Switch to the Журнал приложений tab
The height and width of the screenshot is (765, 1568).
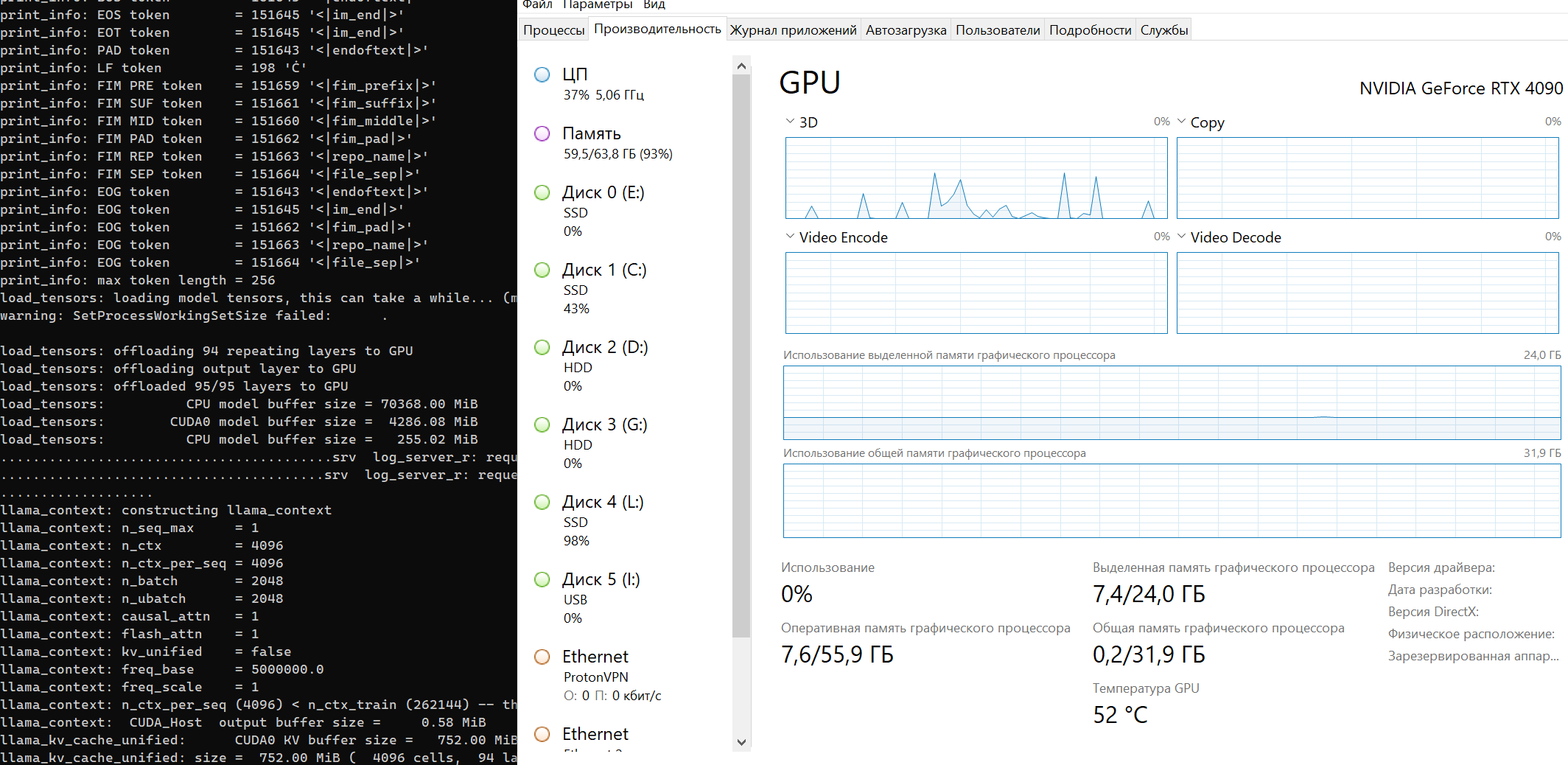[x=794, y=30]
